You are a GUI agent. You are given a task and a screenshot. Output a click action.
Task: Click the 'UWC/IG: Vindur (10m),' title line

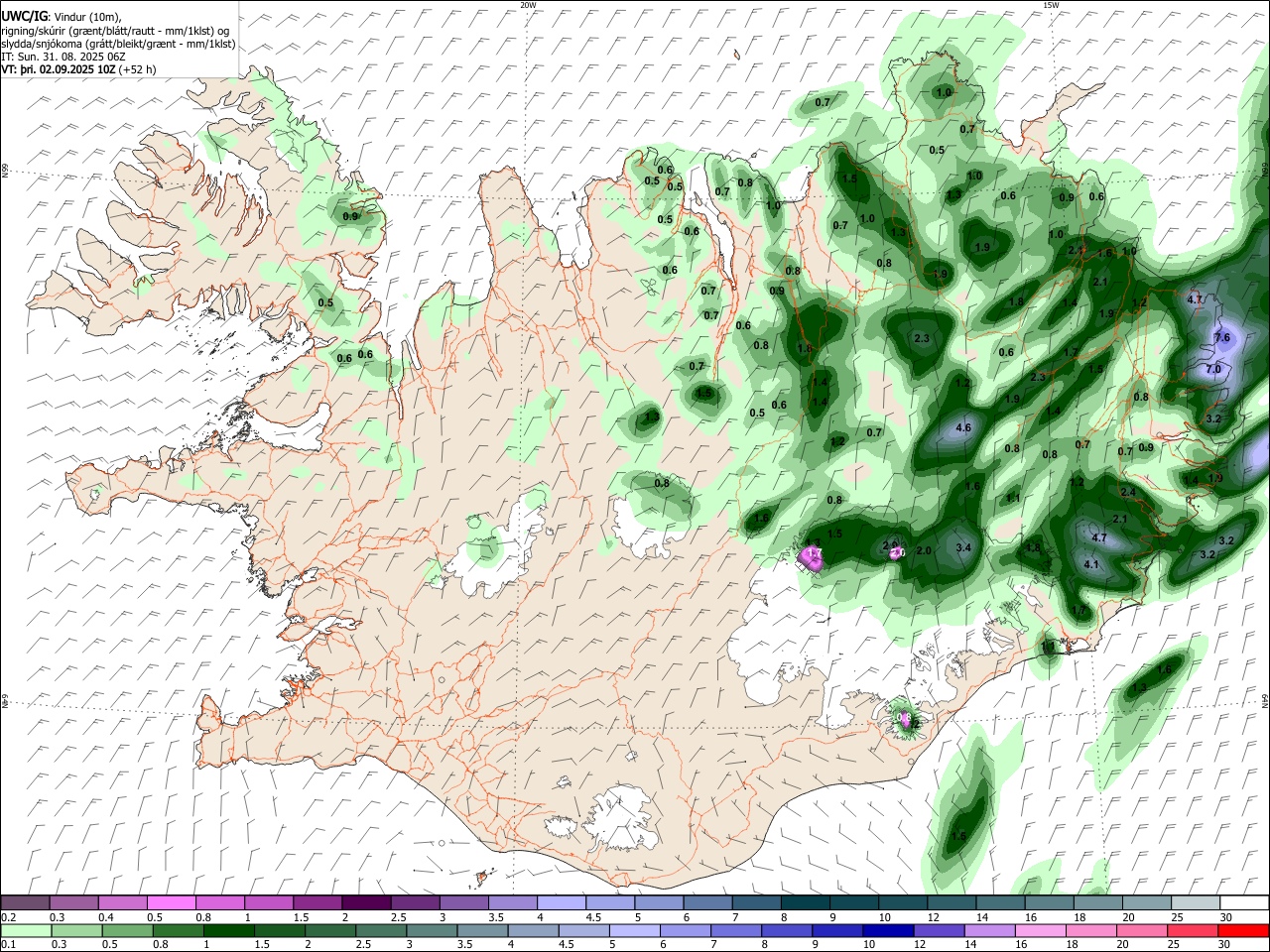(x=62, y=17)
